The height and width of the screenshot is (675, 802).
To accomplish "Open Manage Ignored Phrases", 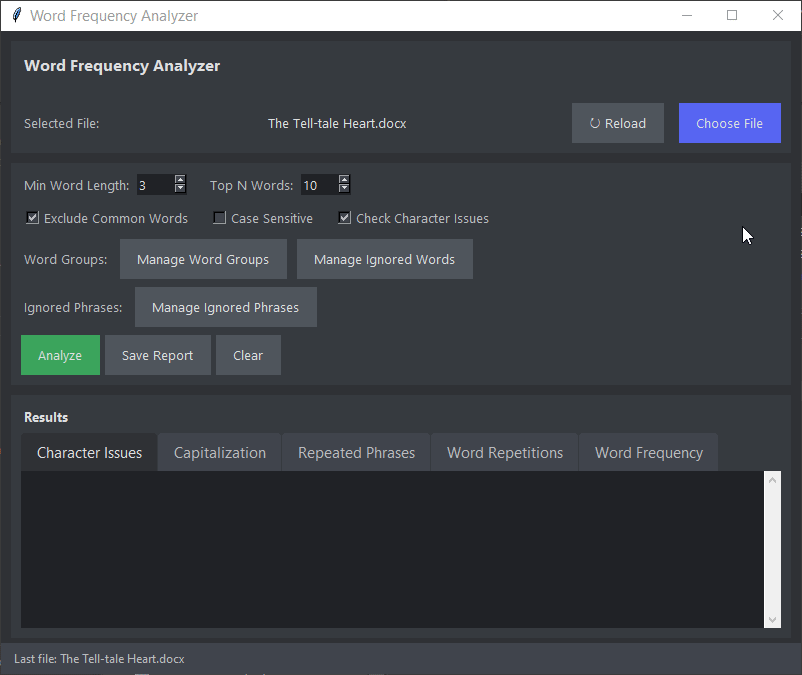I will 225,307.
